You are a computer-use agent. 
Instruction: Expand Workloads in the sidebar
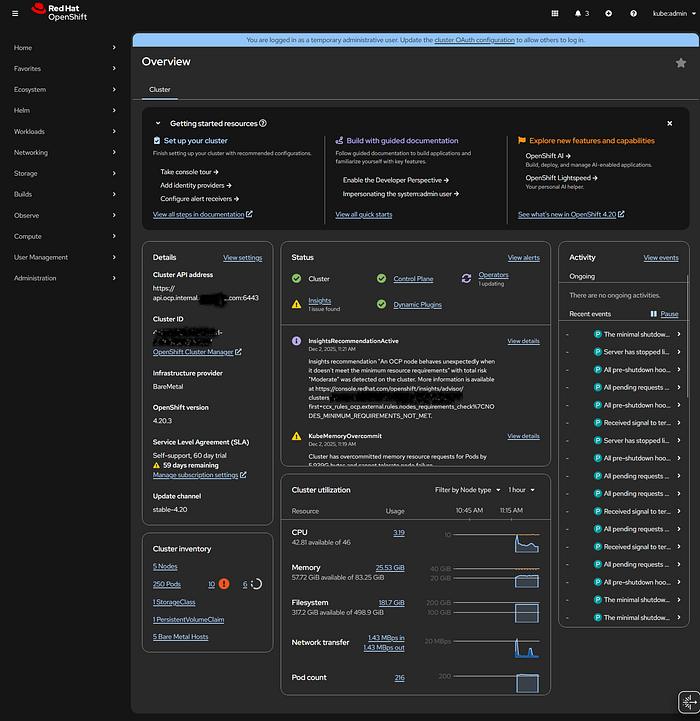coord(65,132)
